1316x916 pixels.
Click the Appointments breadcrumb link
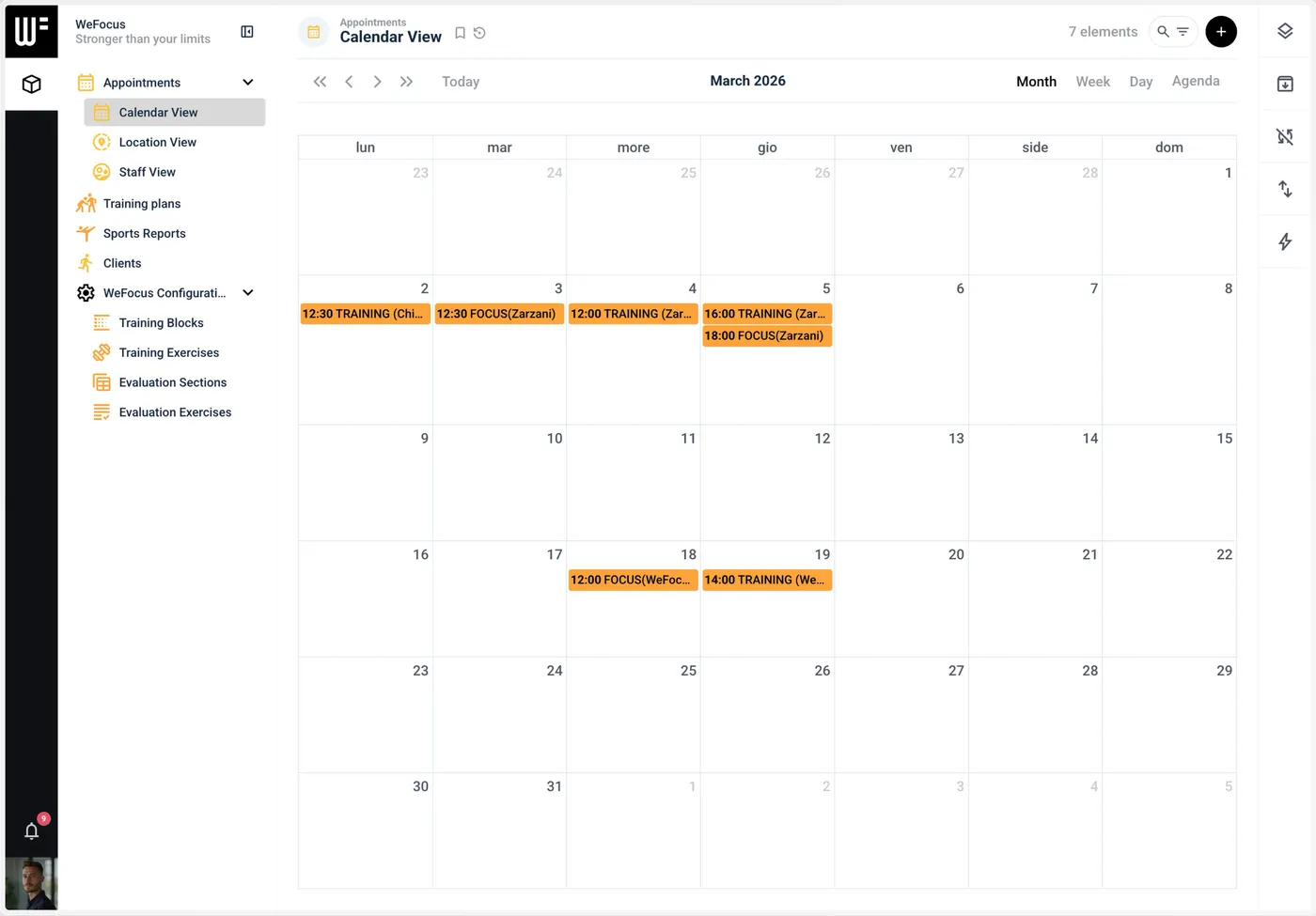tap(373, 23)
